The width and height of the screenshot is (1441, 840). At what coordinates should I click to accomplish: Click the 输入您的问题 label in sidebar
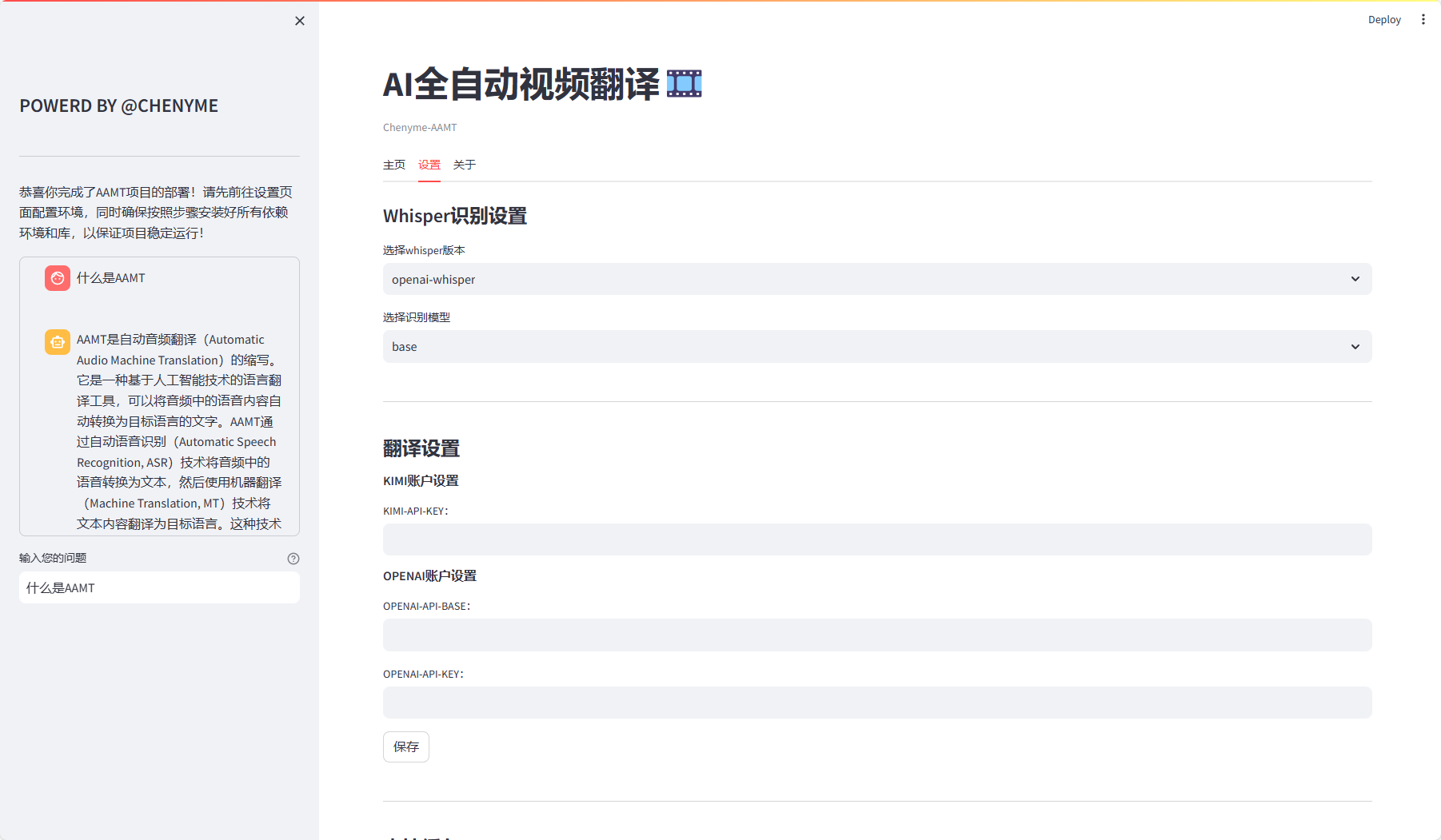[x=53, y=558]
